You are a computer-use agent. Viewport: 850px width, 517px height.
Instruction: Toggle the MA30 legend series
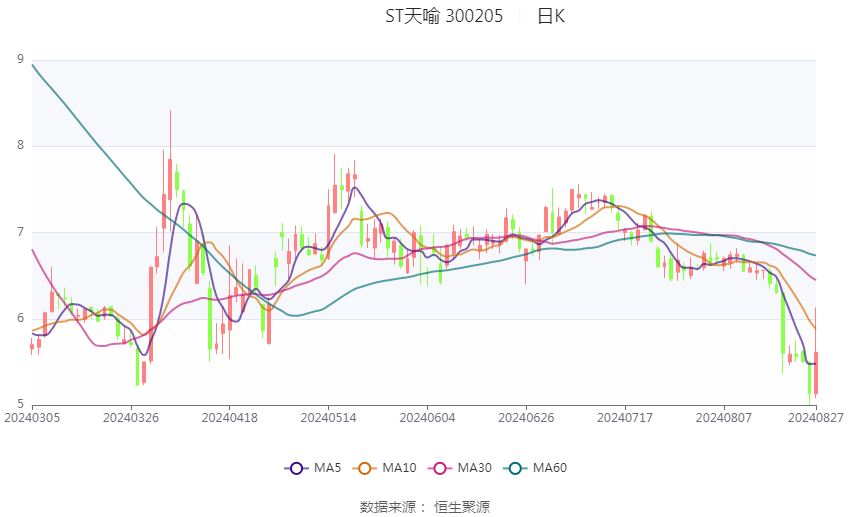click(460, 468)
